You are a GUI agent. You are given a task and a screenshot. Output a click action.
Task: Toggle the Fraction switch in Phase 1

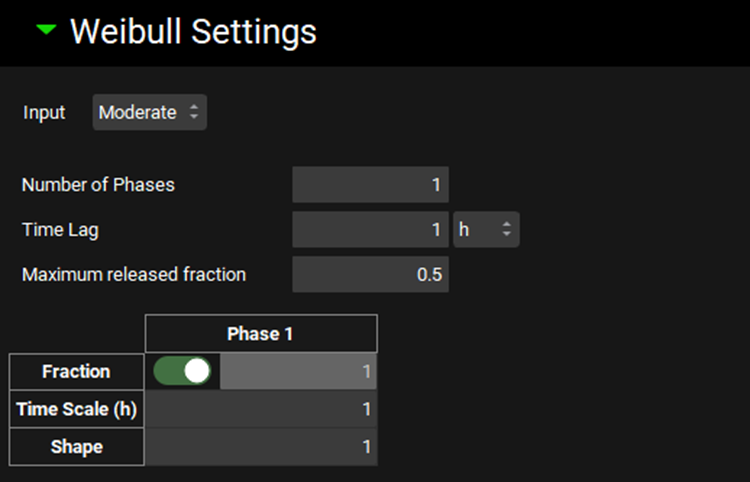click(x=182, y=371)
